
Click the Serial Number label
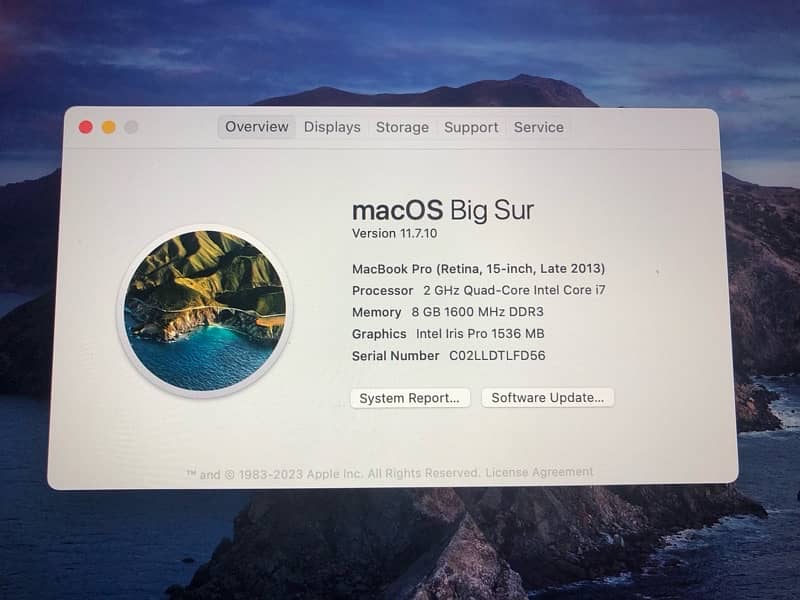click(x=395, y=356)
